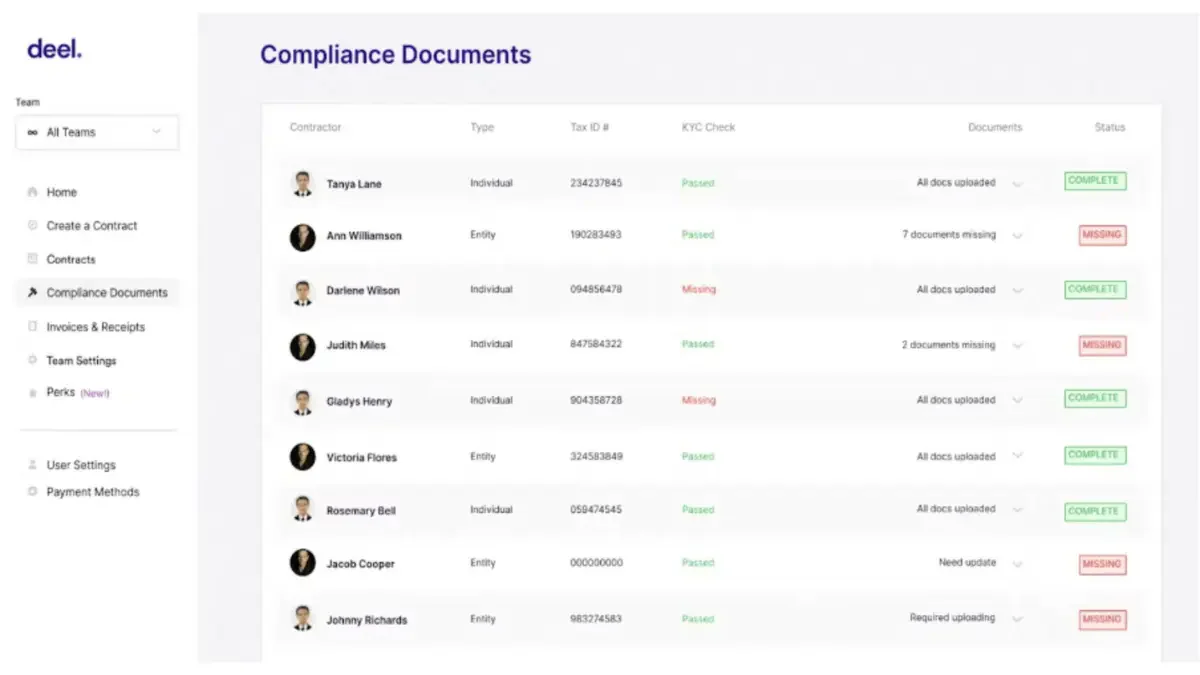
Task: Click '2 documents missing' text
Action: [x=949, y=345]
